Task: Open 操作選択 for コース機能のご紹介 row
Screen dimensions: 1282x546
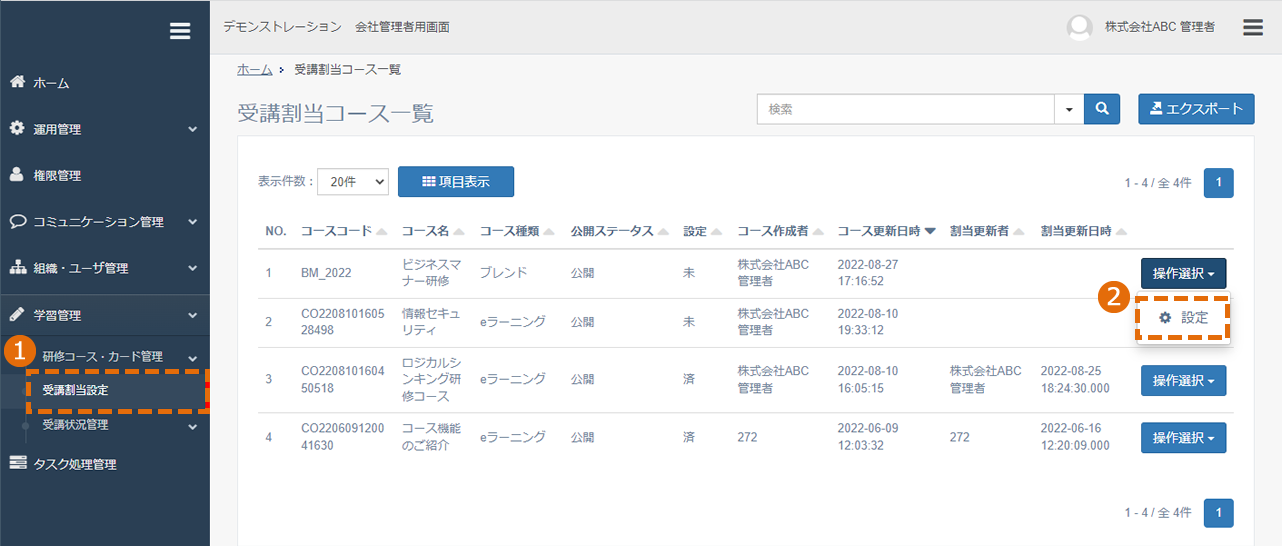Action: pos(1183,437)
